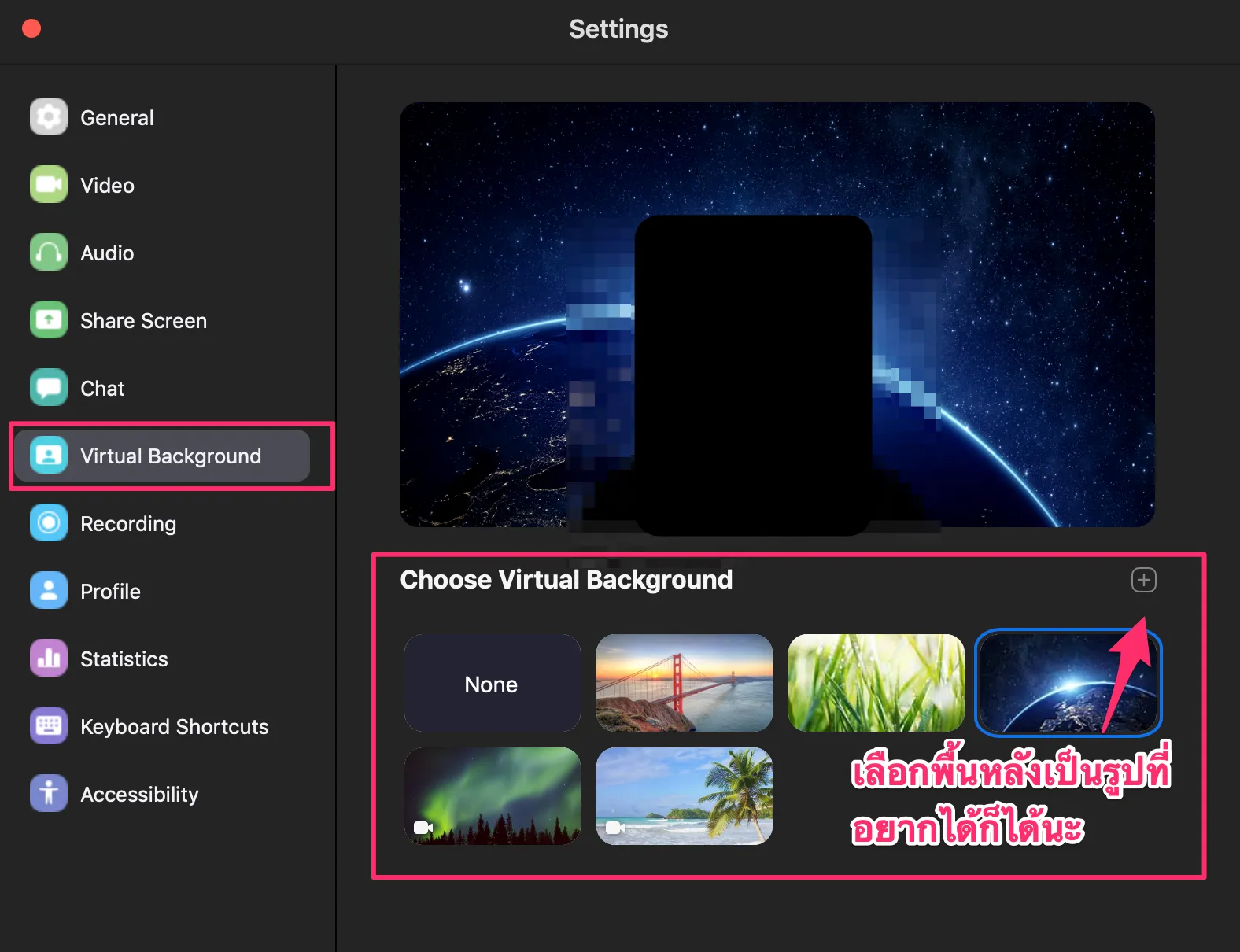Close the Settings window
Screen dimensions: 1240x952
[31, 28]
